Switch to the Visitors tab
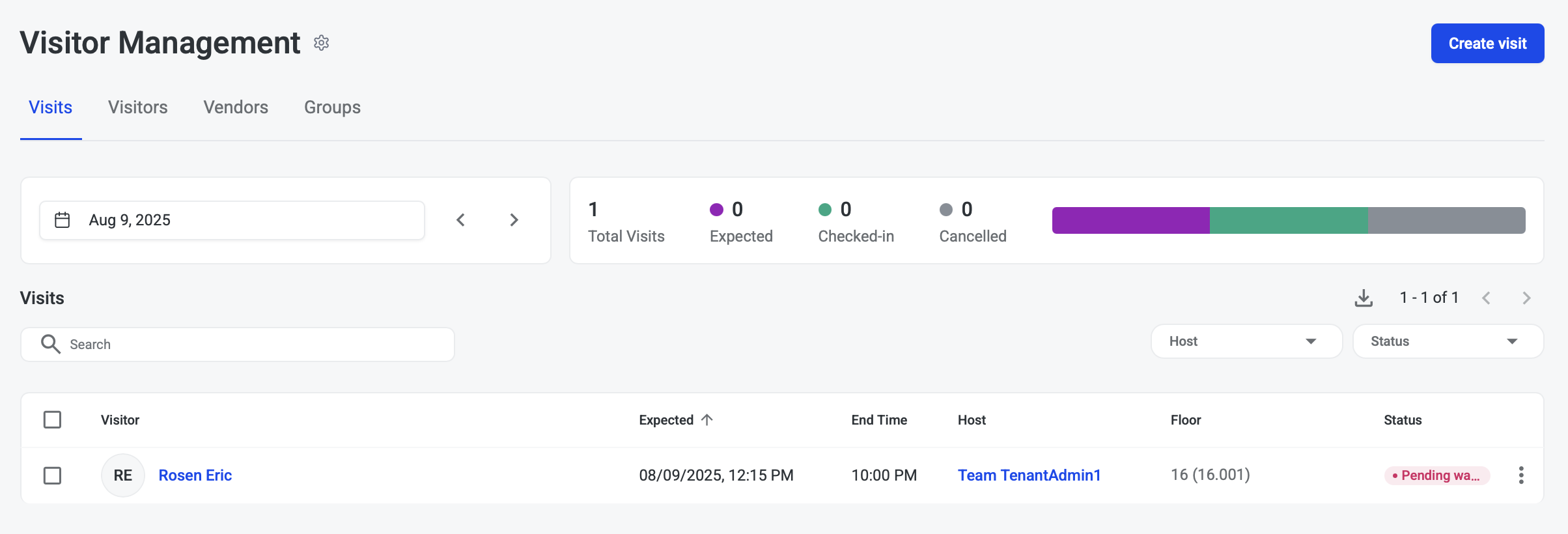This screenshot has height=534, width=1568. click(x=138, y=107)
